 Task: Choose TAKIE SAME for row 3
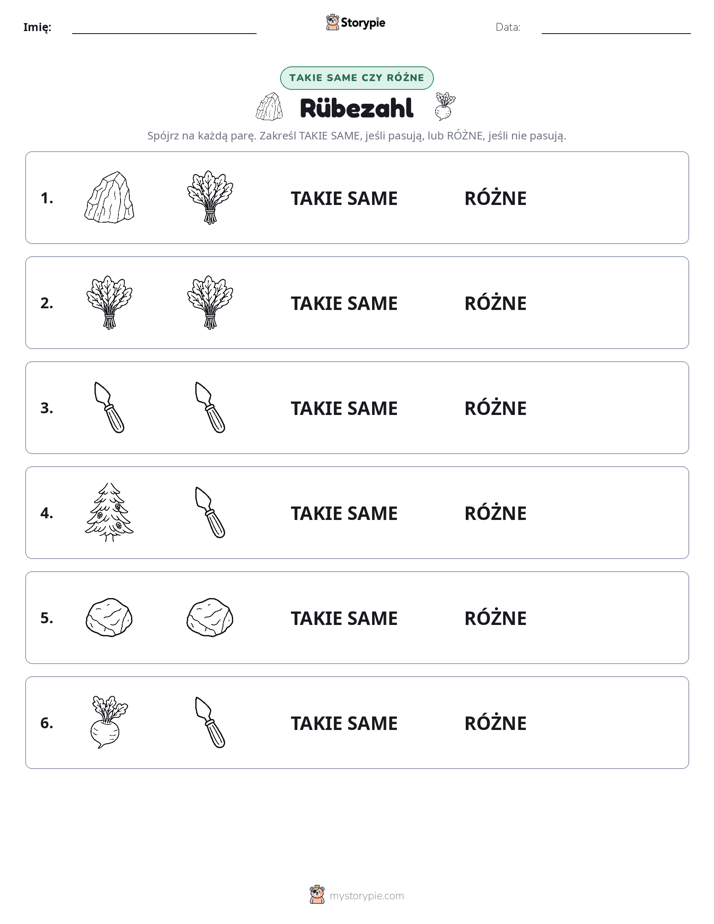[344, 408]
